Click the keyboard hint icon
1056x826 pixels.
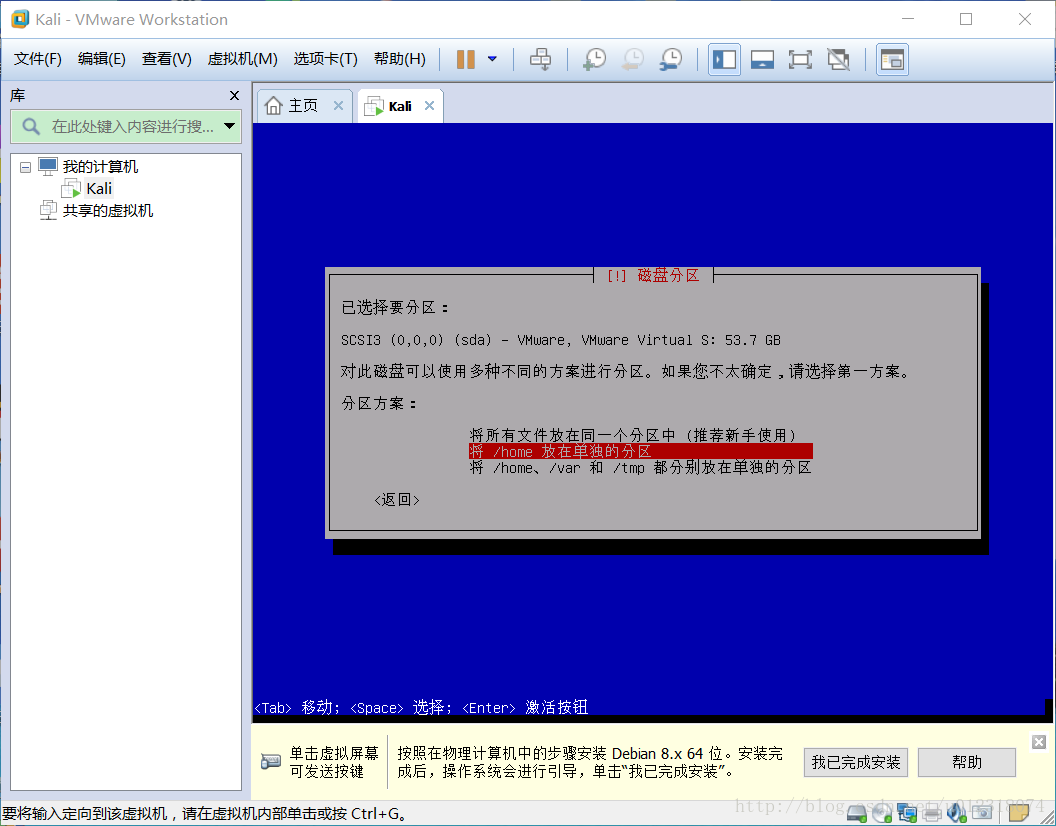point(270,762)
